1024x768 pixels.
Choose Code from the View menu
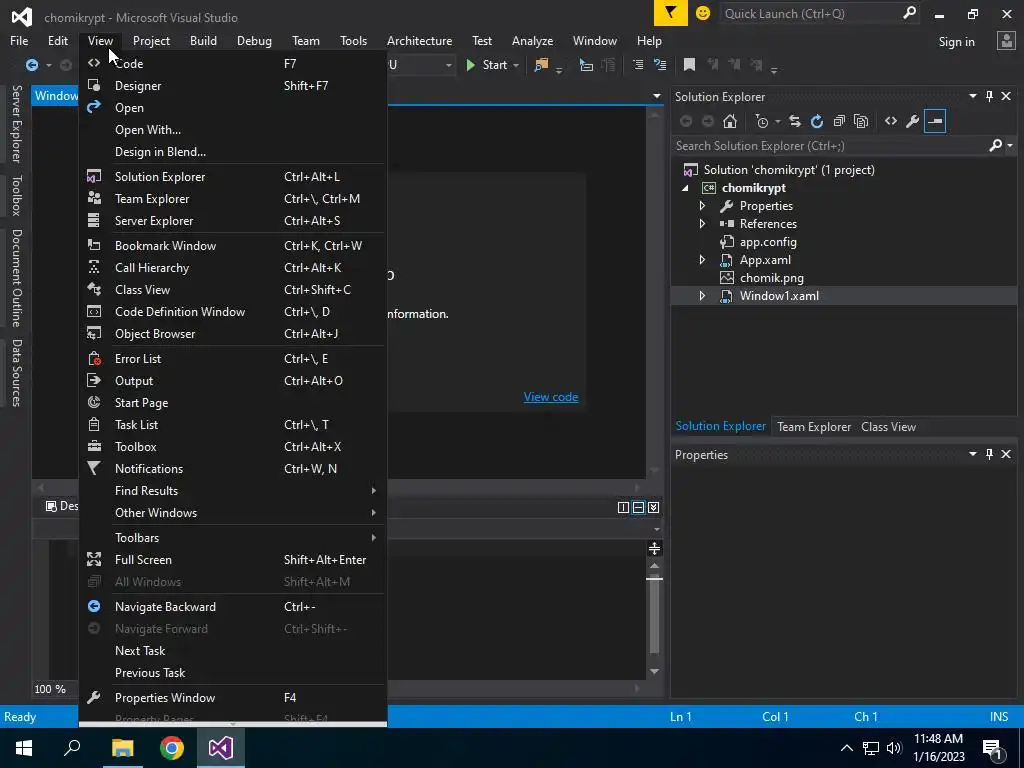pos(232,63)
